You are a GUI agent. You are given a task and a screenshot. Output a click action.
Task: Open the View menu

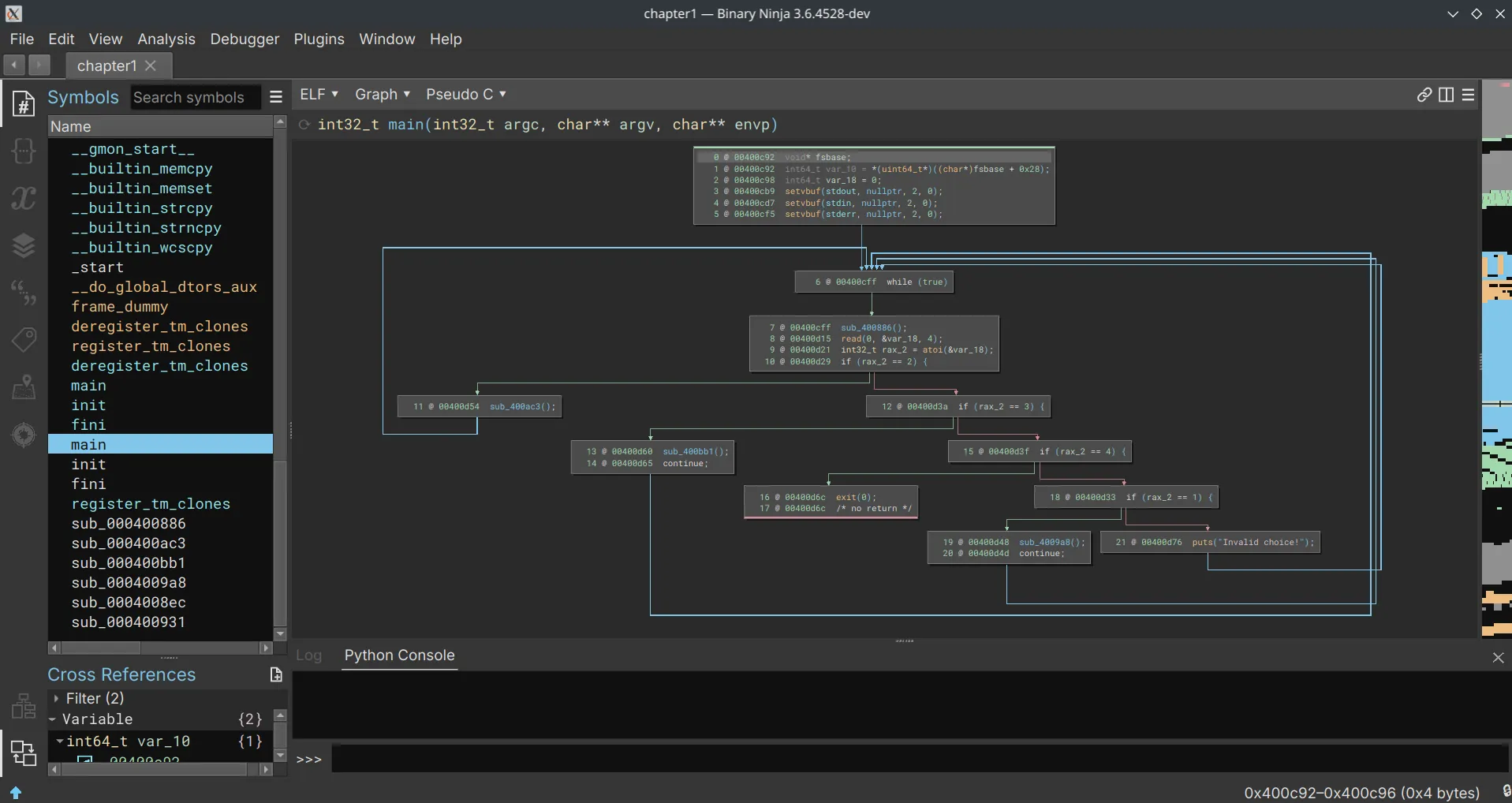[x=106, y=39]
